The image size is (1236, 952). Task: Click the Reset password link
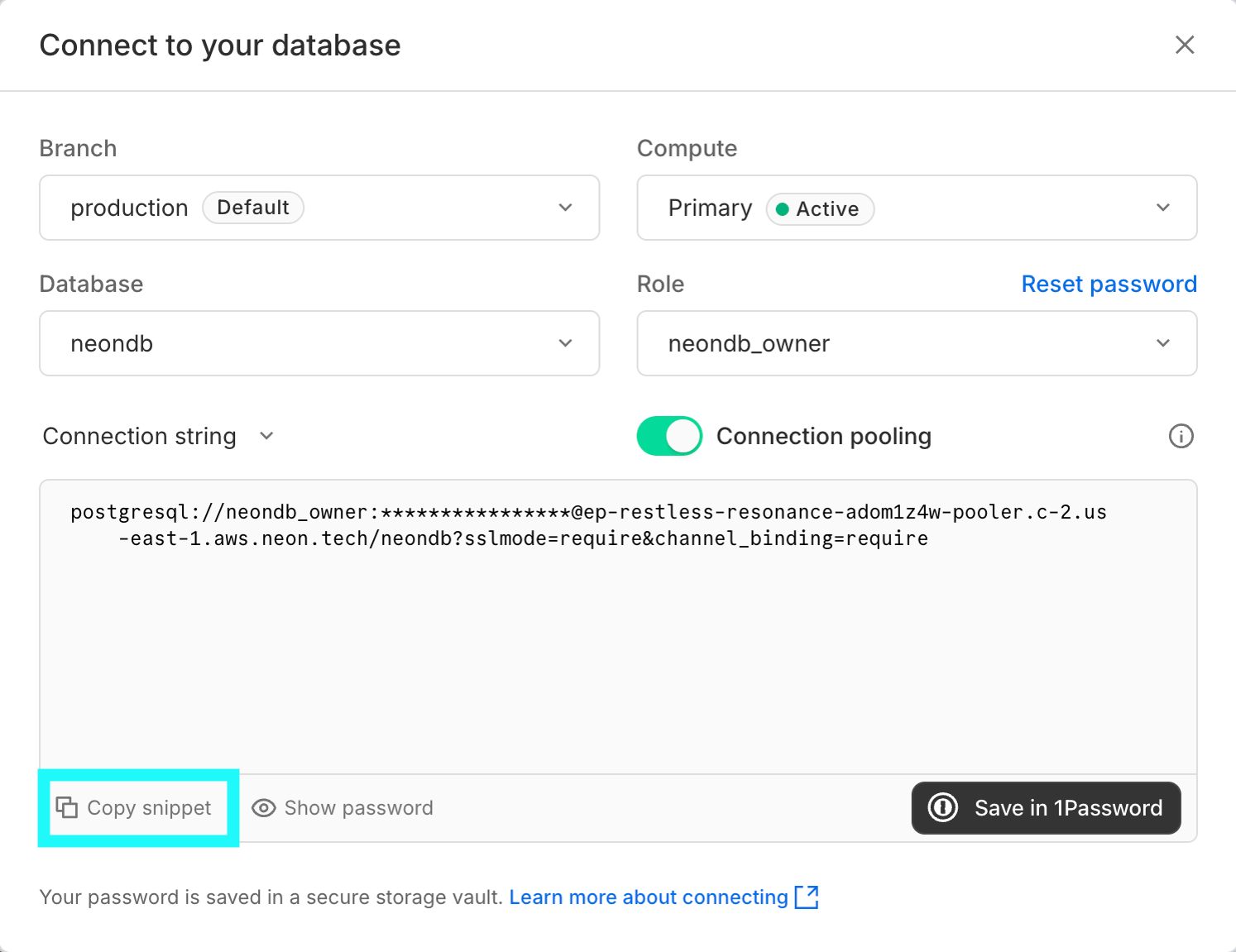(1109, 284)
